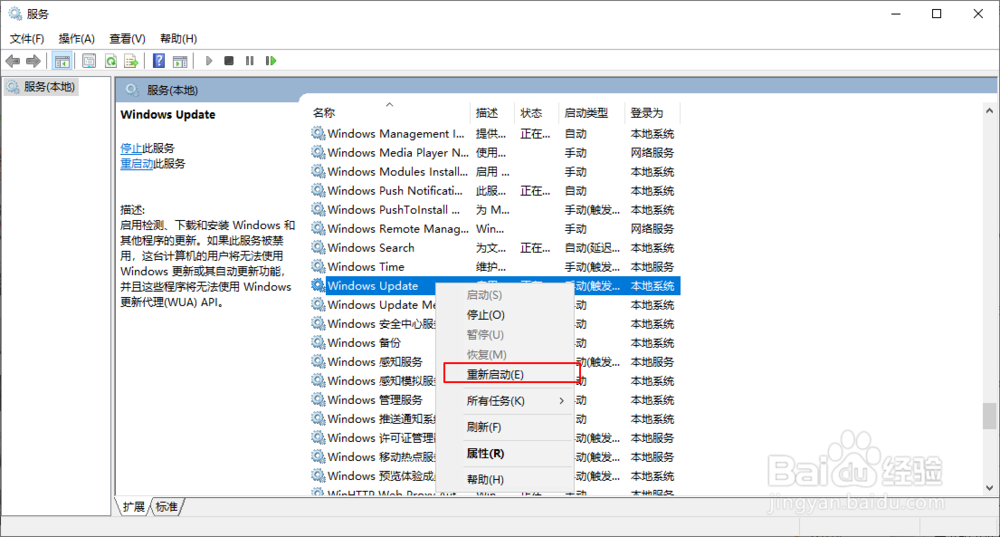Open the blue Help question-mark icon
Screen dimensions: 1000x537
tap(159, 61)
